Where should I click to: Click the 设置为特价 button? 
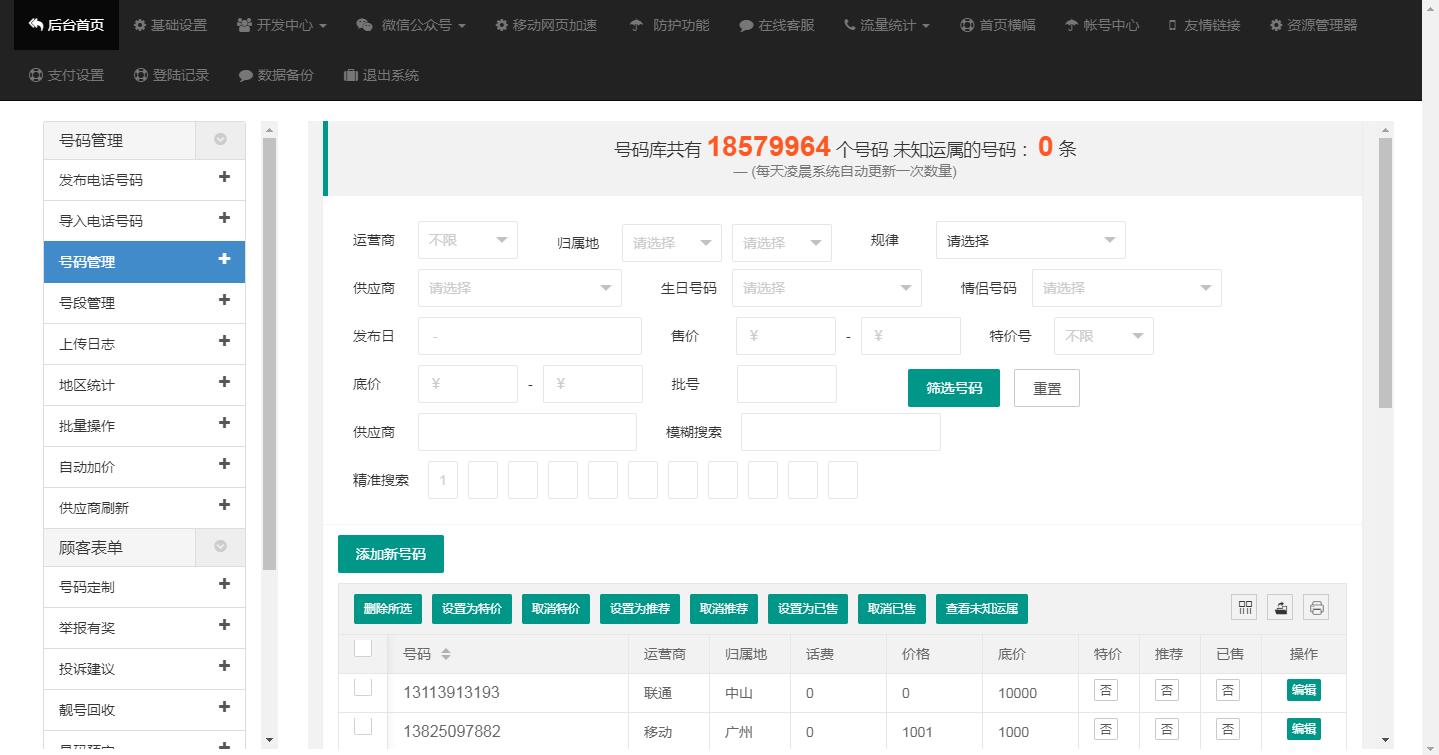click(473, 608)
